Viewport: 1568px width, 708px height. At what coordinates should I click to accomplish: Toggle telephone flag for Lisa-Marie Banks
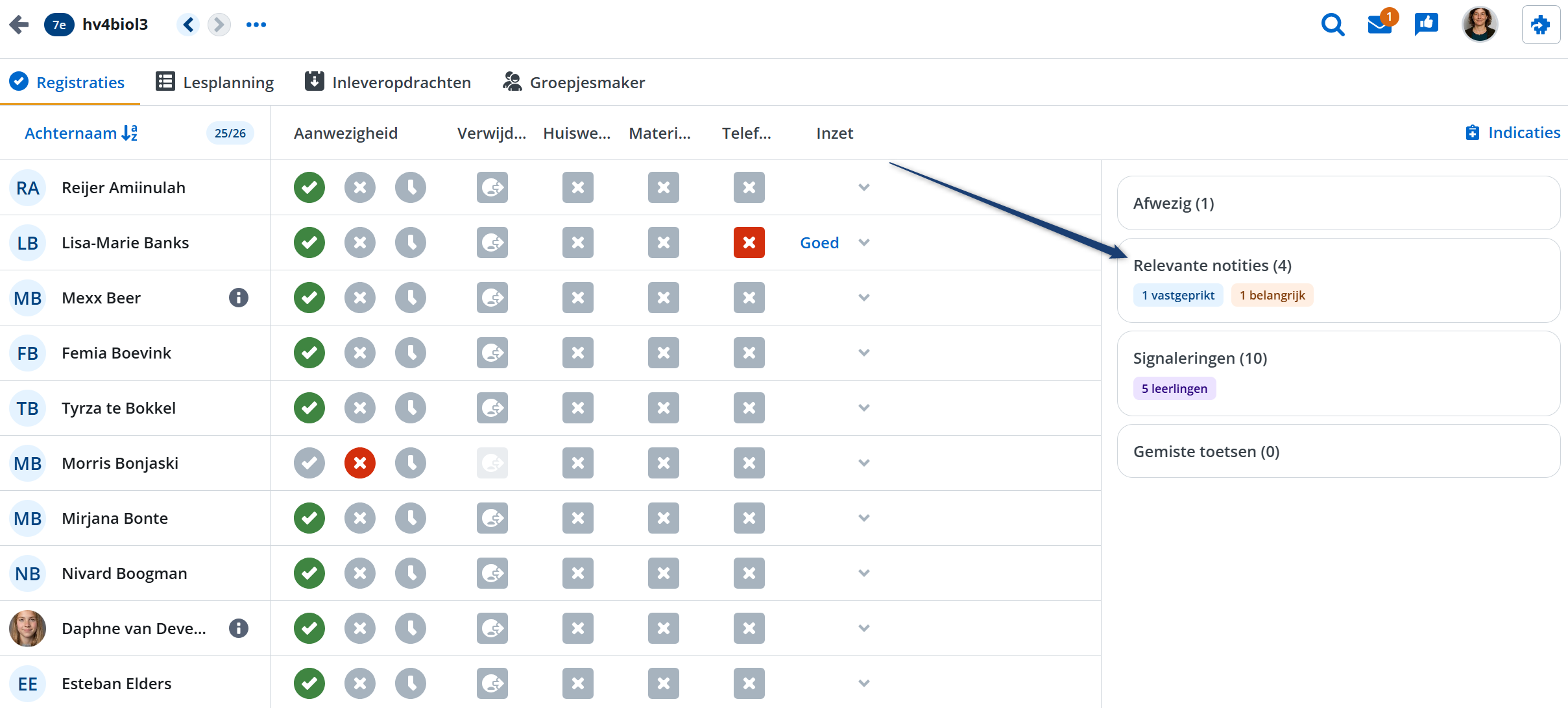pyautogui.click(x=749, y=242)
